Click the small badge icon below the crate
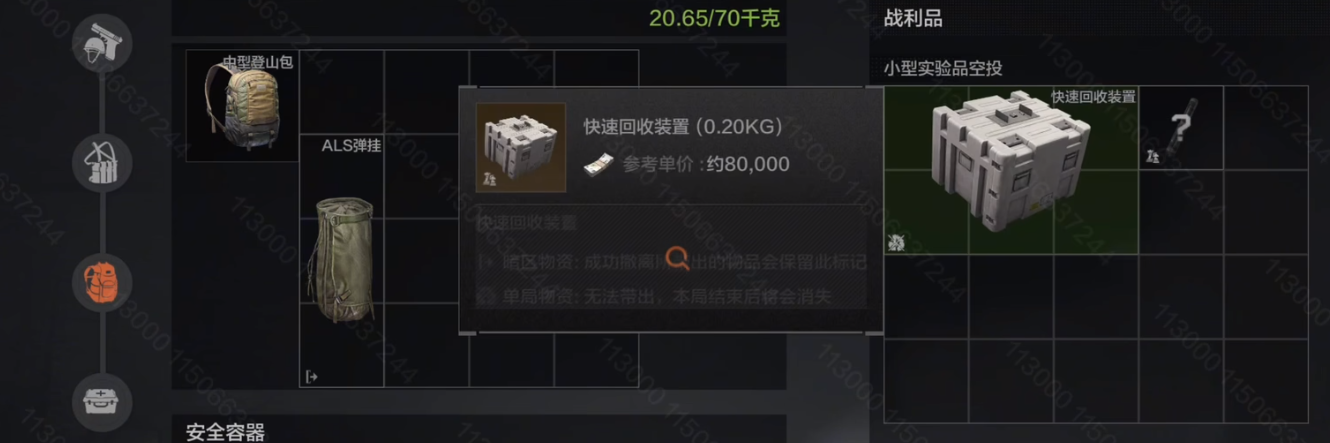Image resolution: width=1330 pixels, height=443 pixels. click(895, 241)
